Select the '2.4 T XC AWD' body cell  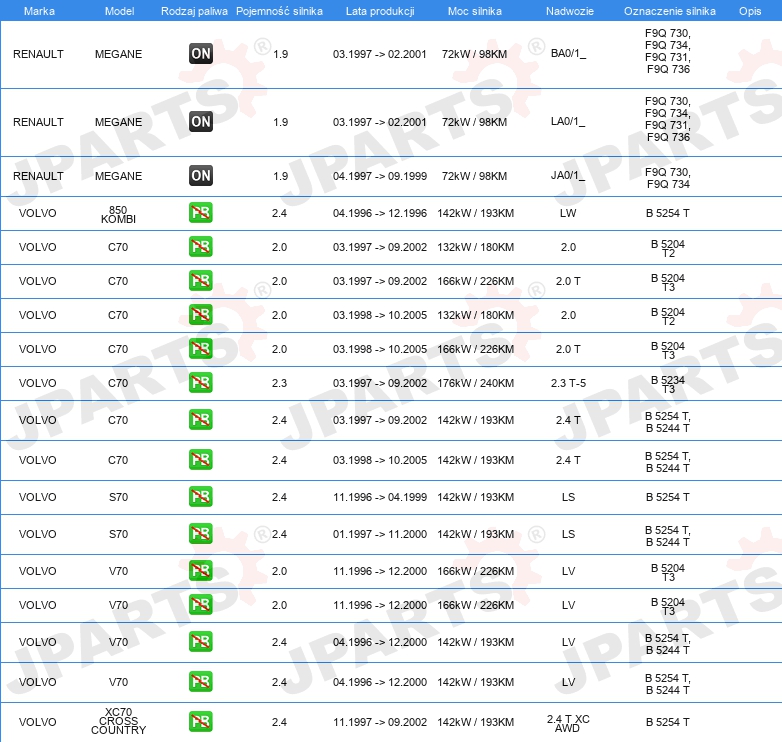pyautogui.click(x=568, y=724)
